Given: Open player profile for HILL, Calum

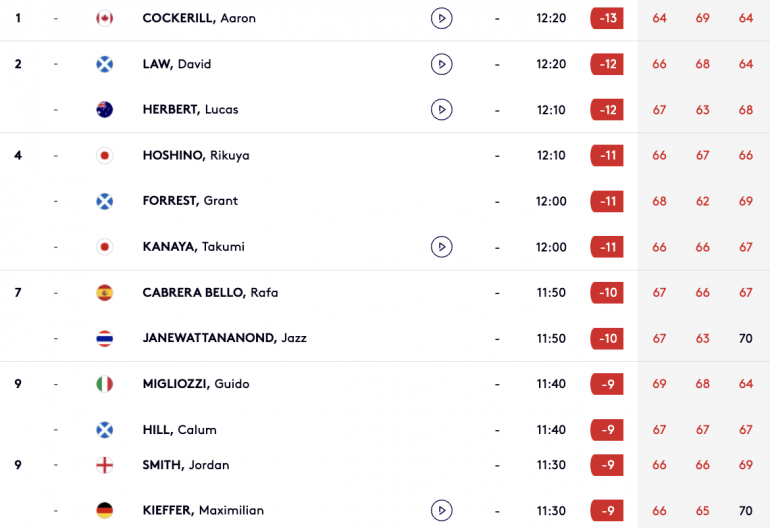Looking at the screenshot, I should tap(179, 430).
